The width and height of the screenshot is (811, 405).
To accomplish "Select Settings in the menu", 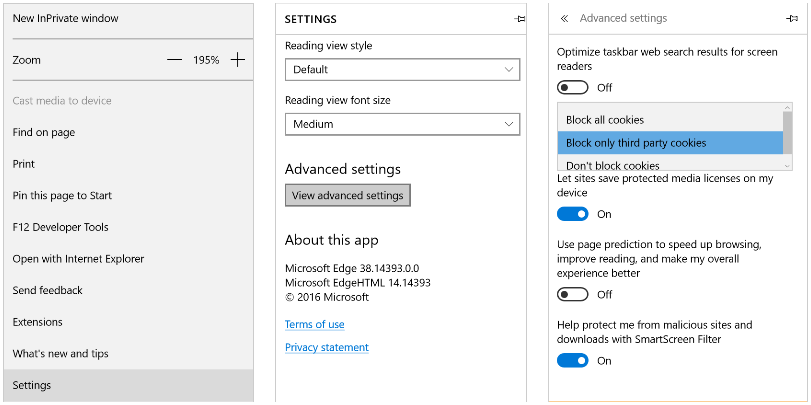I will point(32,385).
